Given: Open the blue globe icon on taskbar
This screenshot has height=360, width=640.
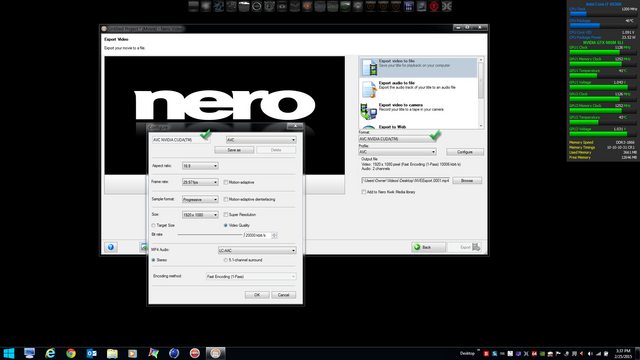Looking at the screenshot, I should point(174,353).
